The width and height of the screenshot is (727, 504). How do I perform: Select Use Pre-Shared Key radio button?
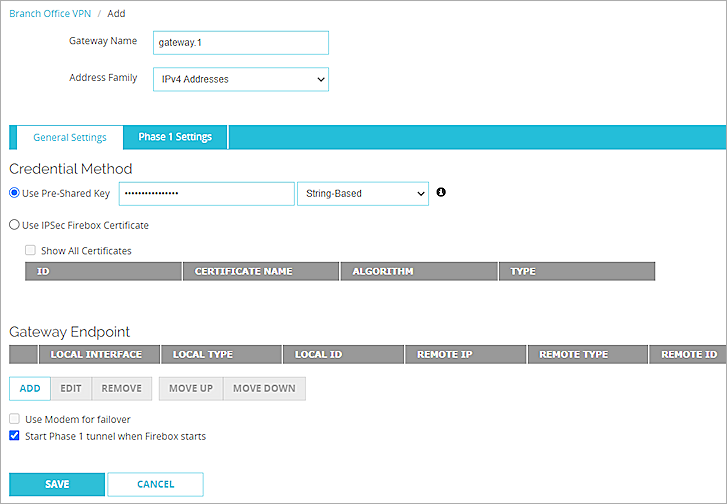pos(14,193)
